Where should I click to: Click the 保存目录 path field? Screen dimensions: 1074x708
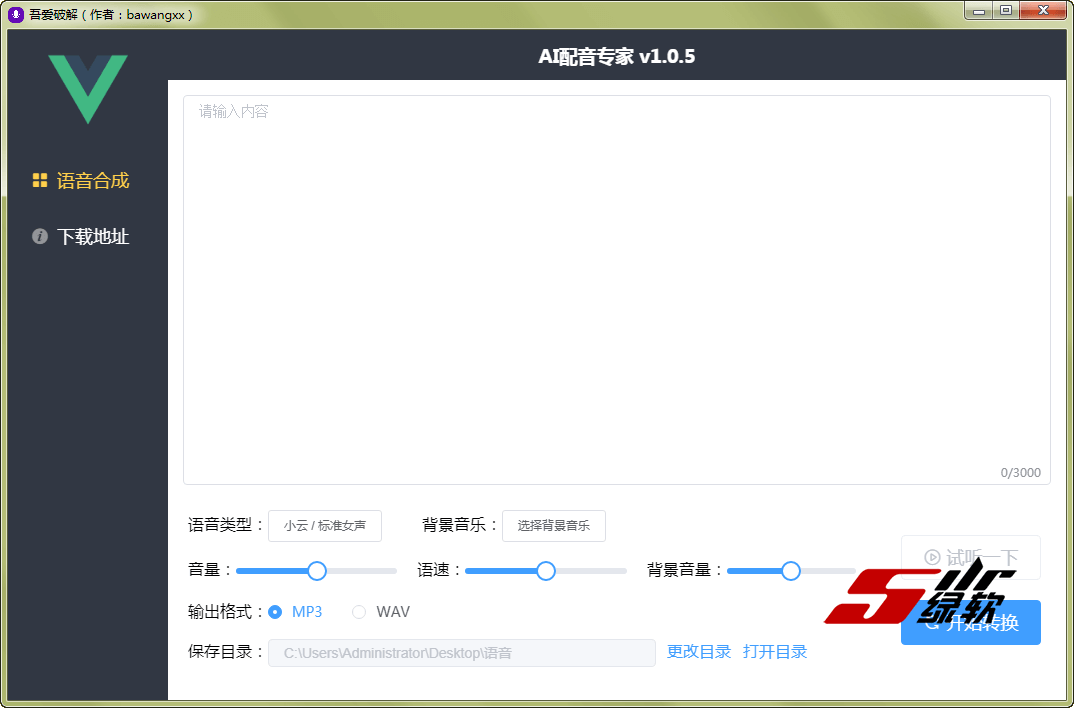[x=461, y=653]
